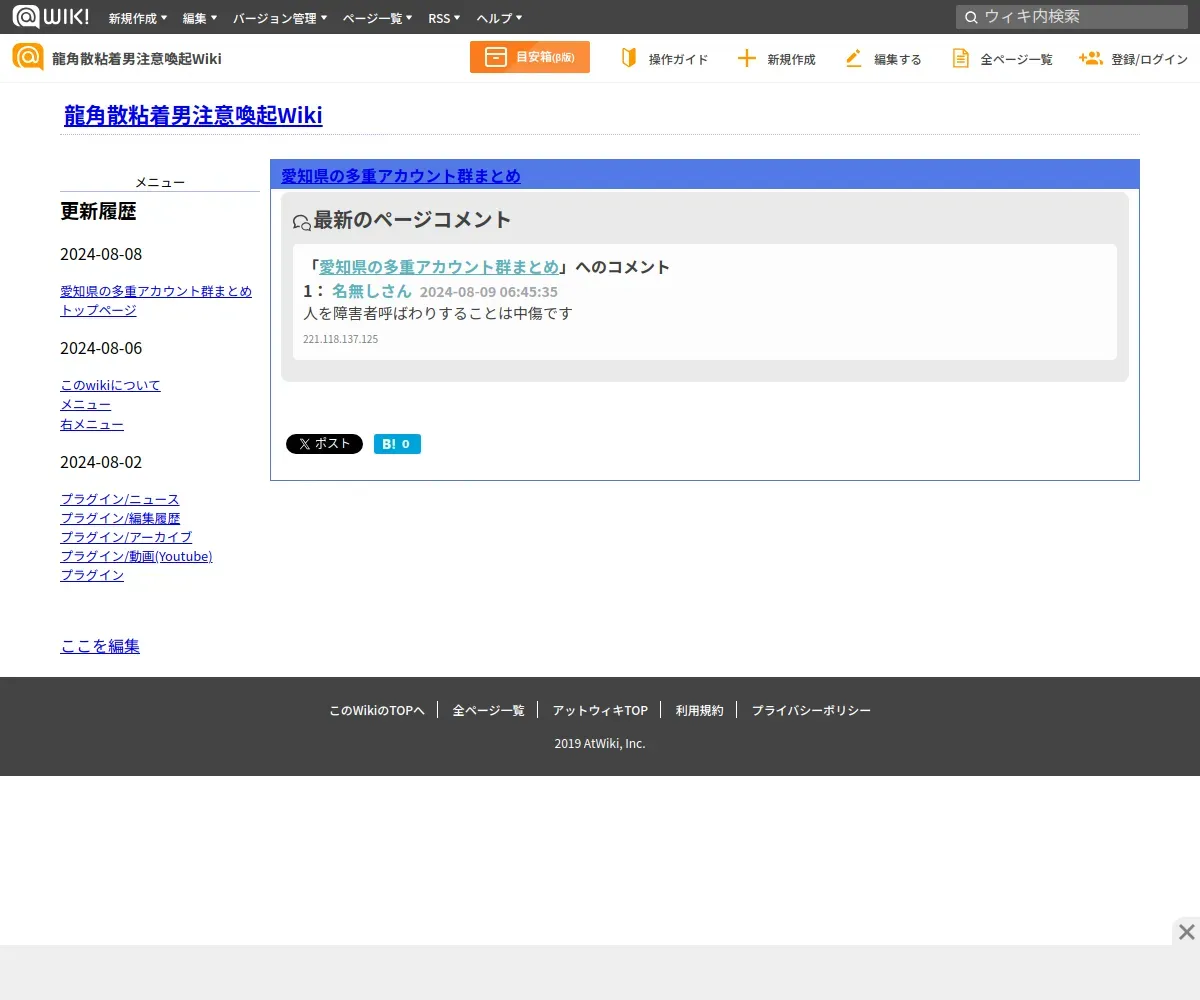
Task: Open the 目安箱(β版) button
Action: [x=530, y=57]
